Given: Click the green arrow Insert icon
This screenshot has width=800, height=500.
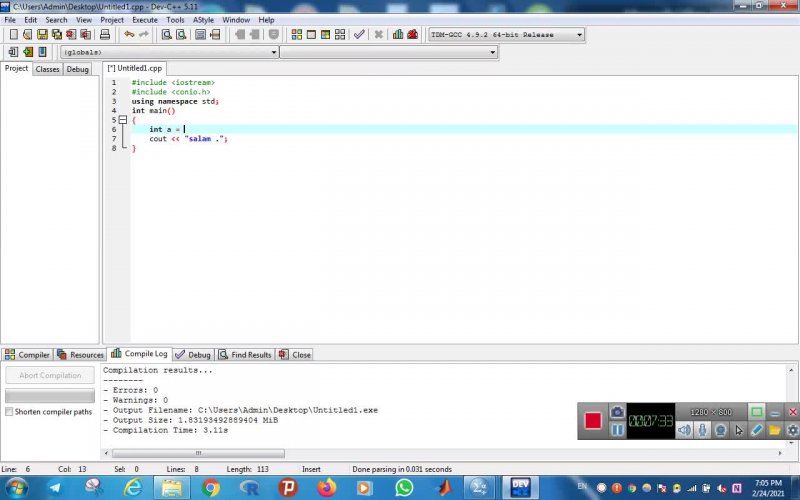Looking at the screenshot, I should 28,52.
